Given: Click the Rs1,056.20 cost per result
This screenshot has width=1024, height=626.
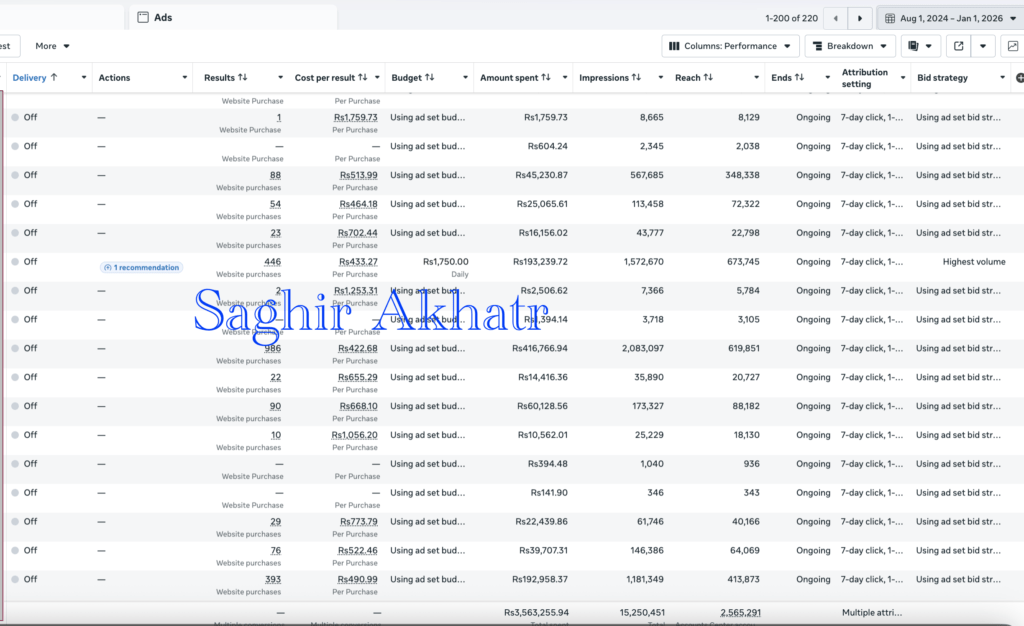Looking at the screenshot, I should point(354,435).
